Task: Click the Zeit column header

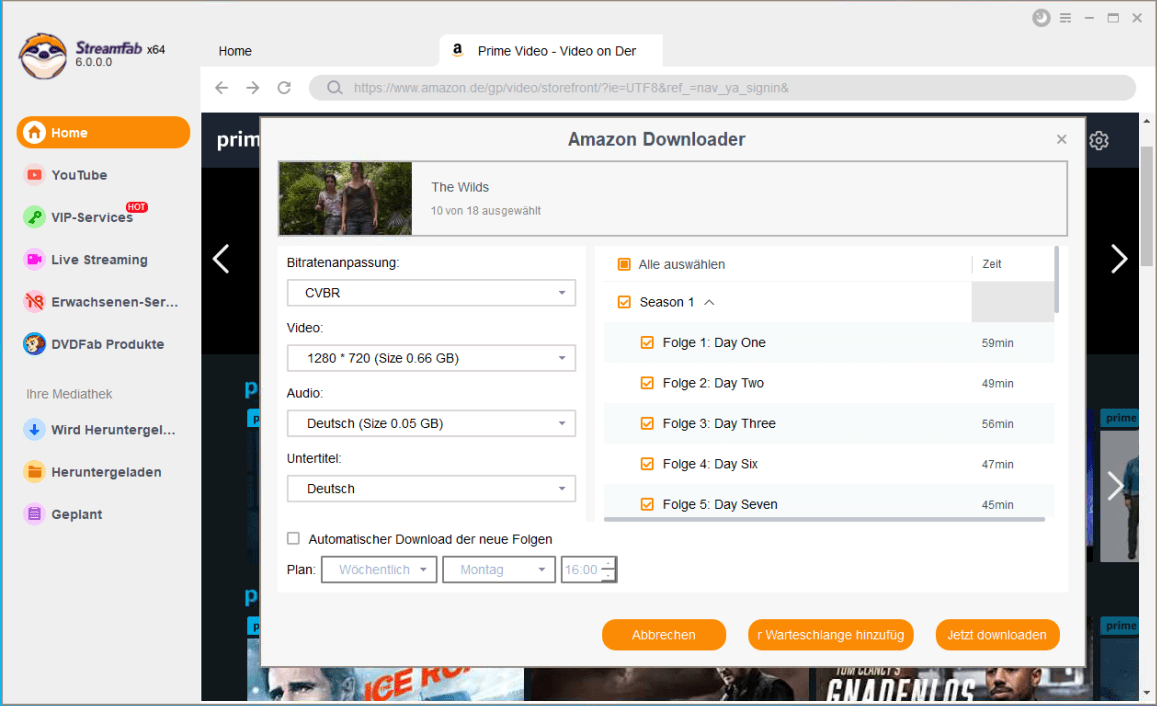Action: click(992, 264)
